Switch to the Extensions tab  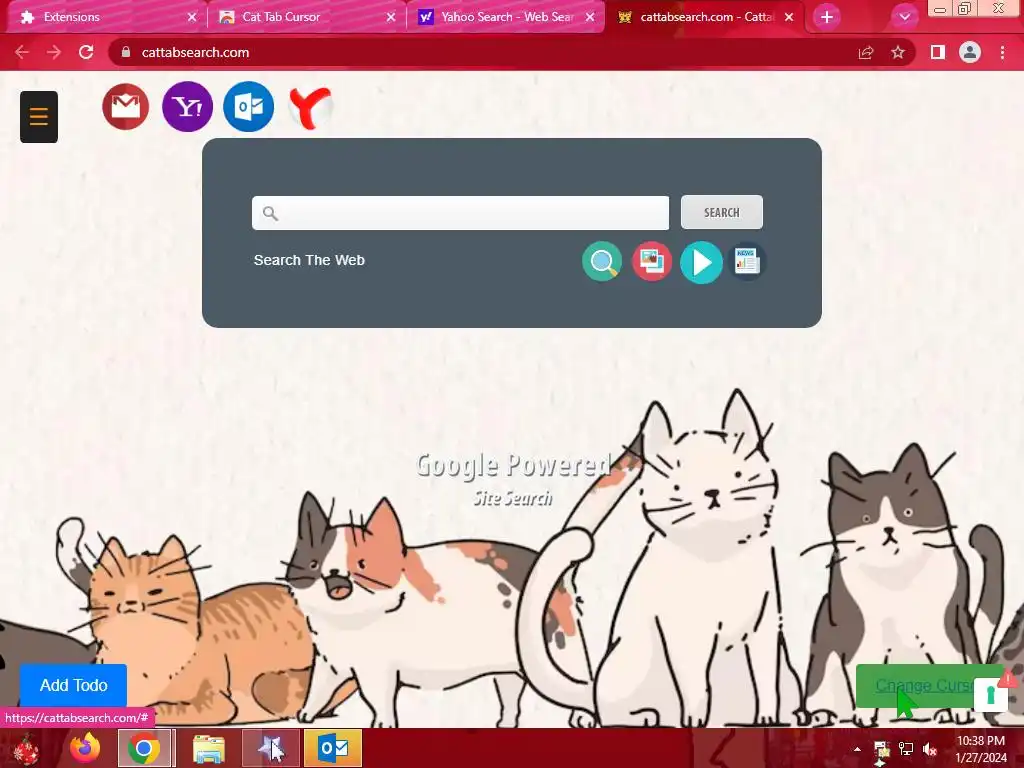tap(104, 17)
